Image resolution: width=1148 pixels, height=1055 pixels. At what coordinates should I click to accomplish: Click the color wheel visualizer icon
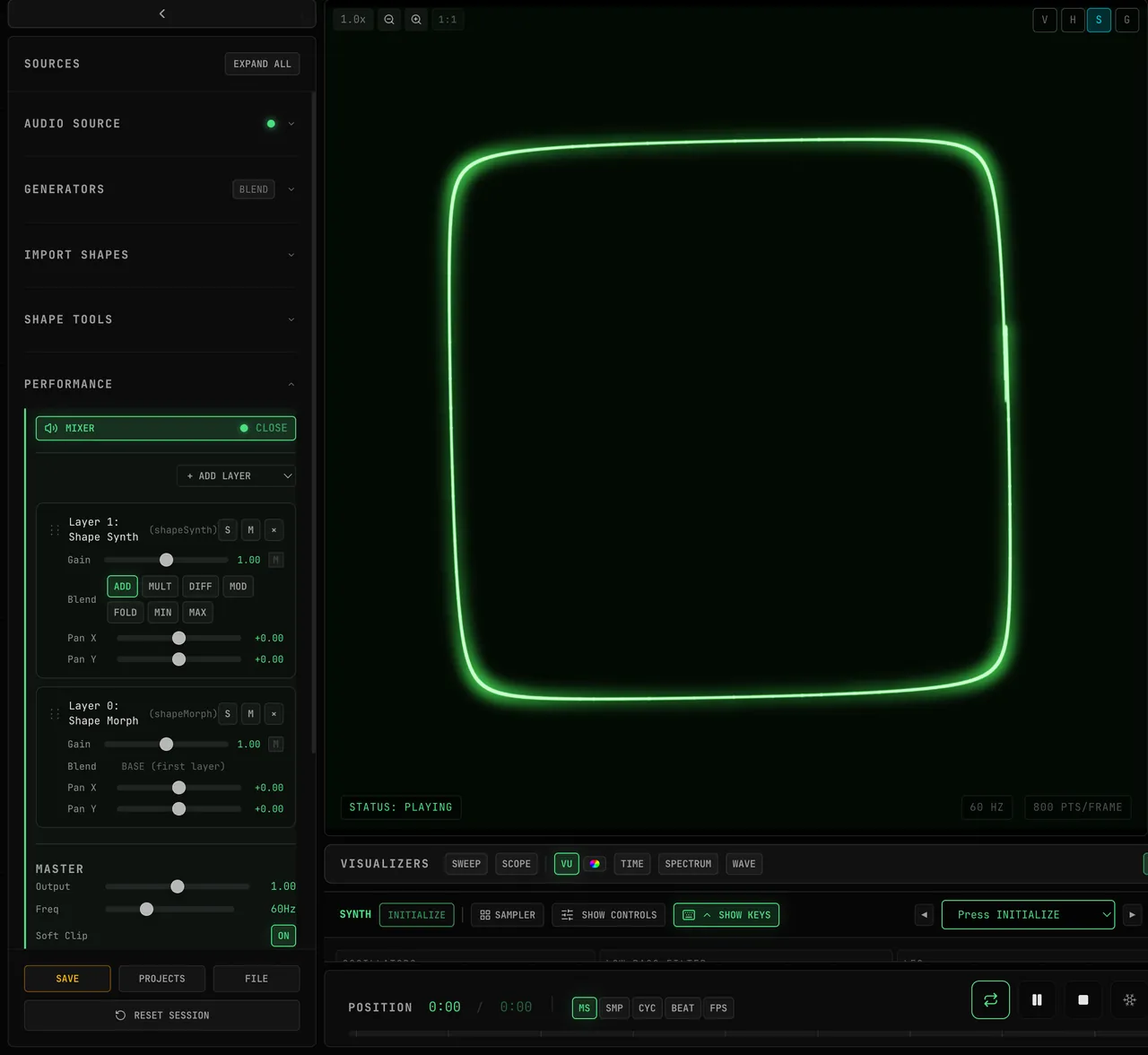(x=595, y=864)
